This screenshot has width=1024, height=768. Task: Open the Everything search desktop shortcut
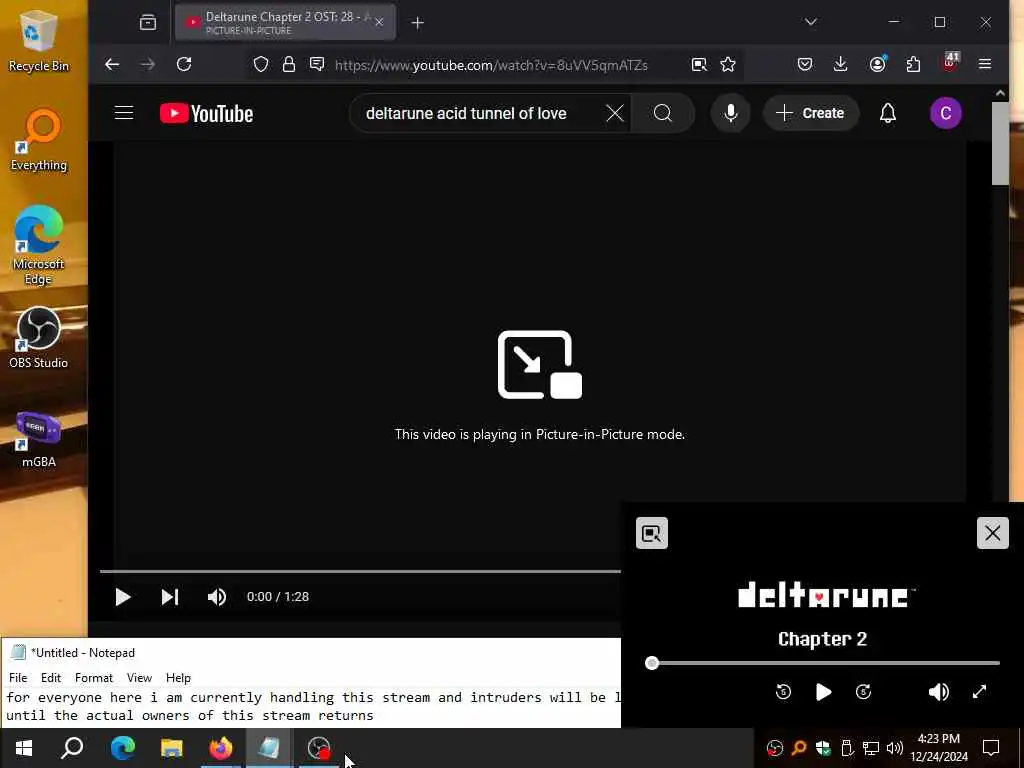point(39,140)
